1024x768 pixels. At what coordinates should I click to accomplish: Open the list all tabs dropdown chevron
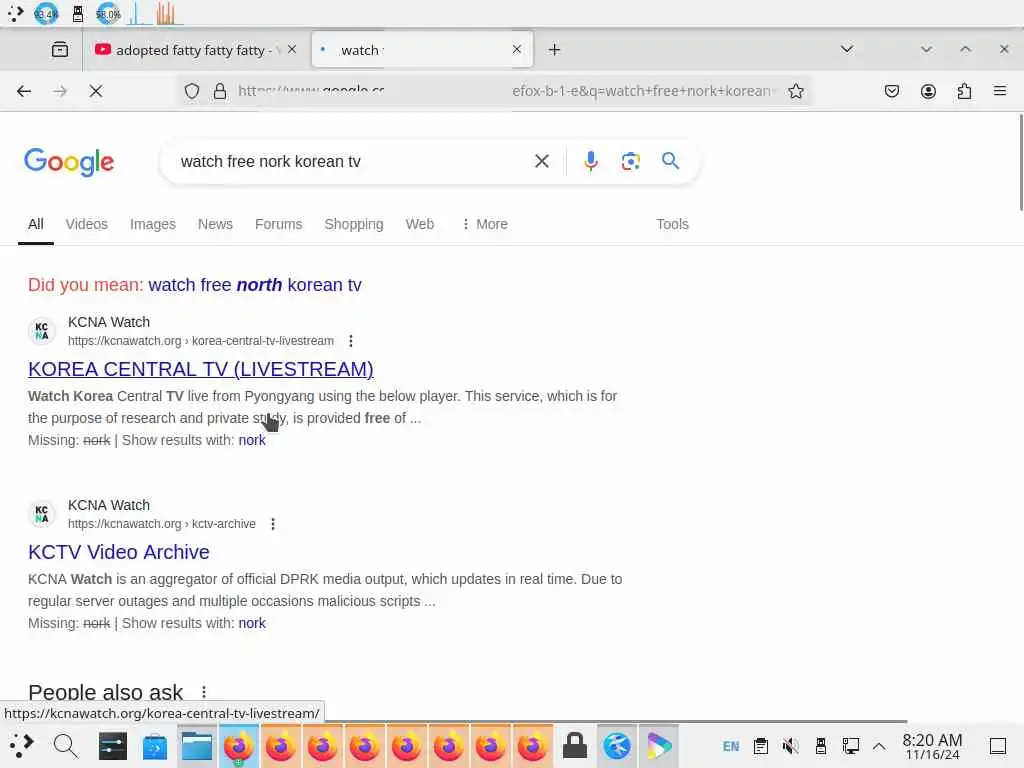pyautogui.click(x=846, y=50)
